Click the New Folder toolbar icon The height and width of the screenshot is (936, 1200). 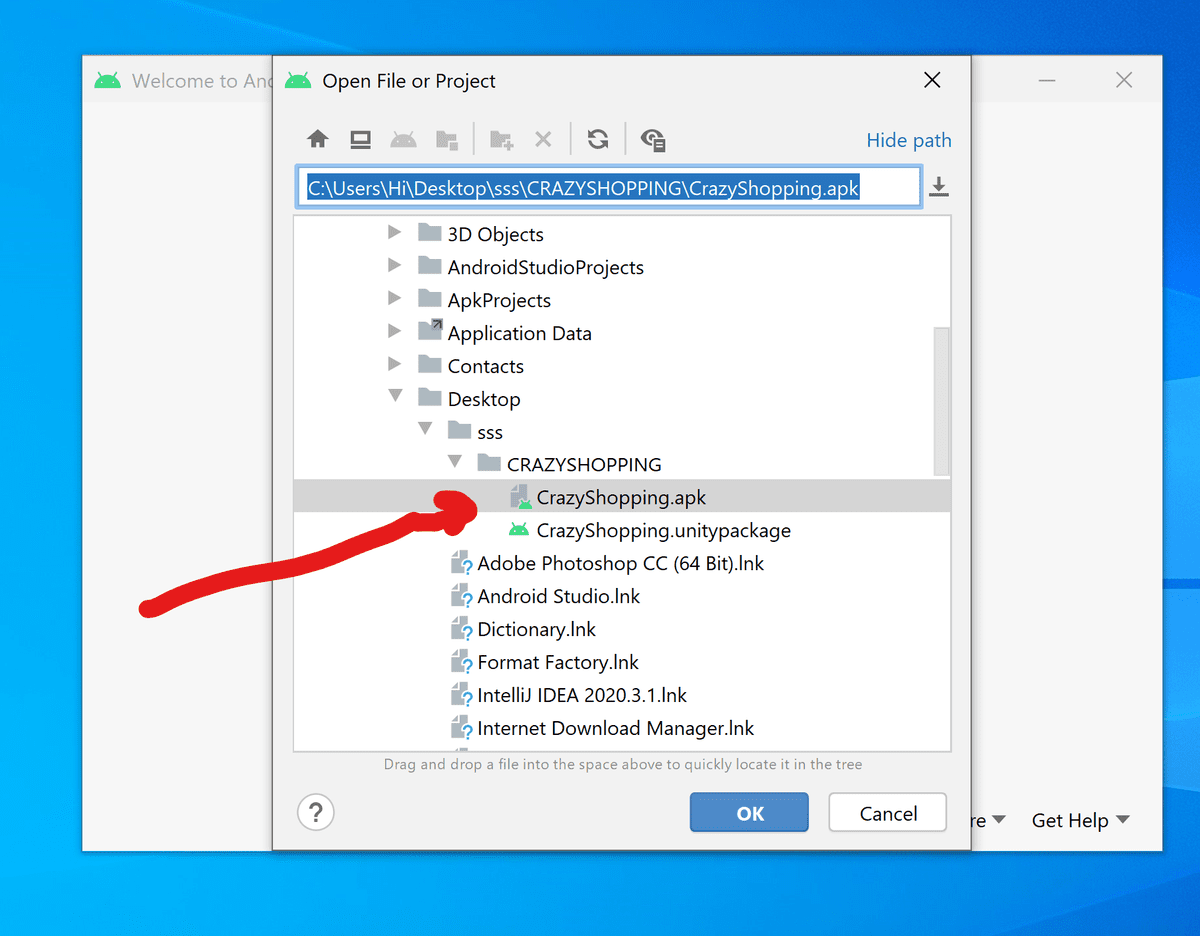click(501, 140)
